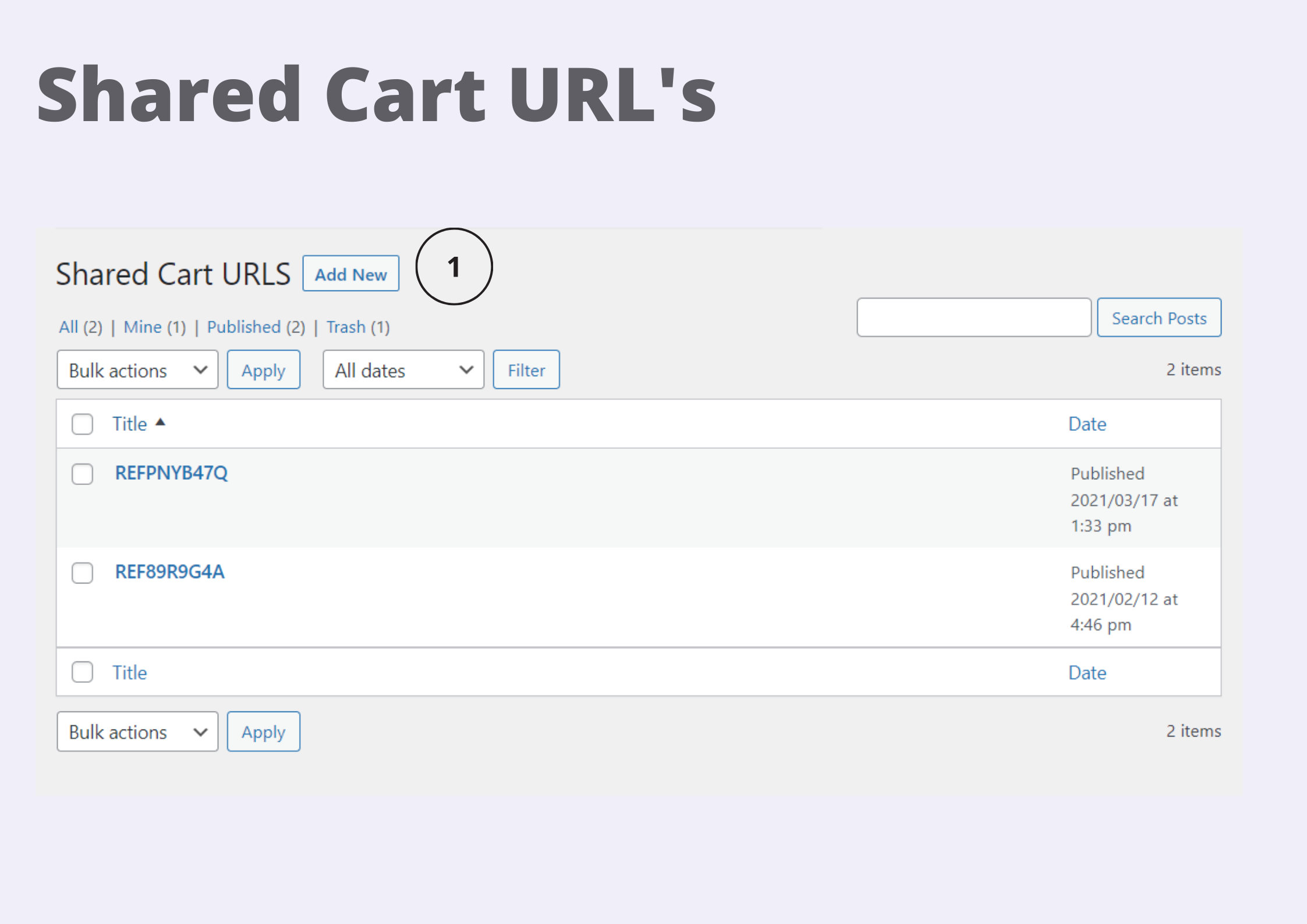1307x924 pixels.
Task: Check the select-all checkbox in table footer
Action: point(82,672)
